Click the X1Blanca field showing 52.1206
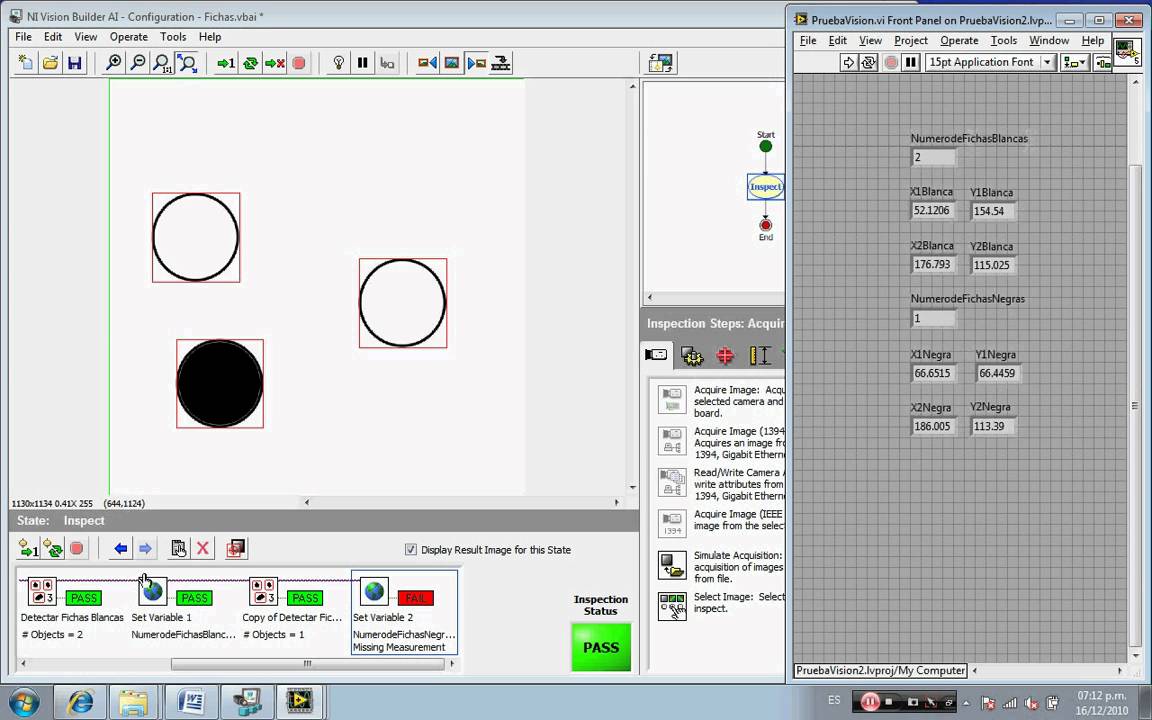Viewport: 1152px width, 720px height. [x=934, y=210]
